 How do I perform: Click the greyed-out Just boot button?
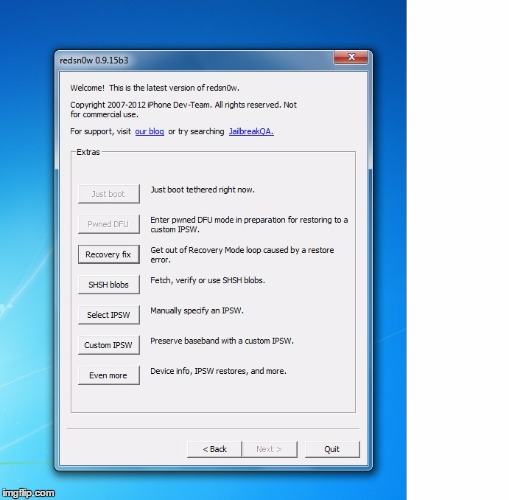tap(109, 194)
